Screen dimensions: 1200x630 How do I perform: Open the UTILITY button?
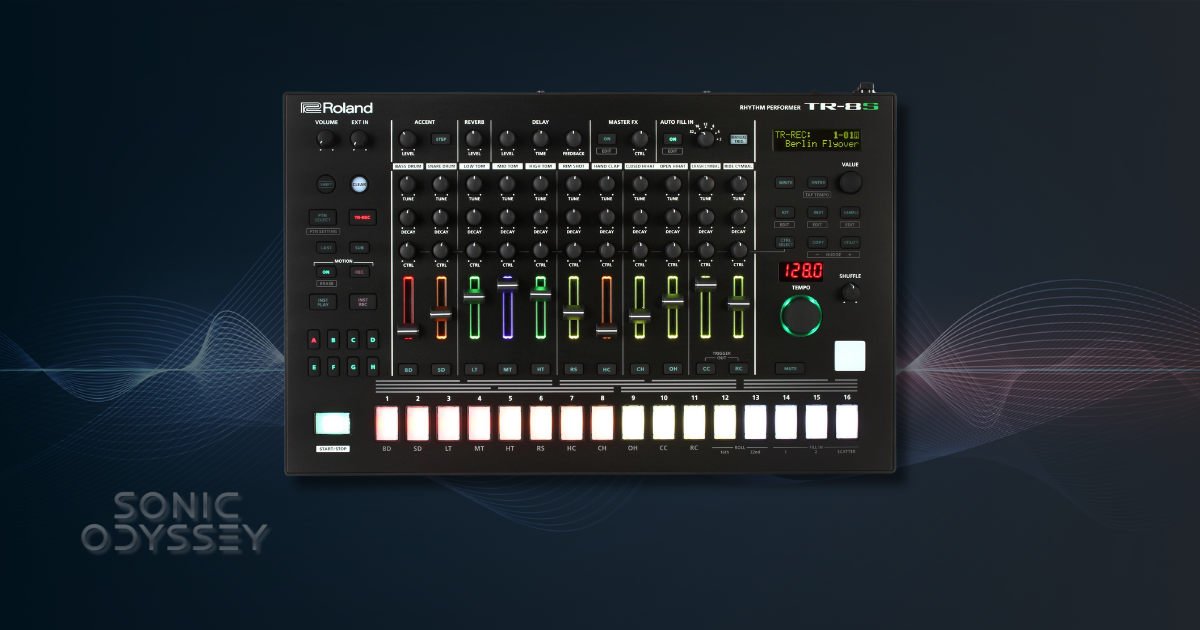(x=850, y=242)
